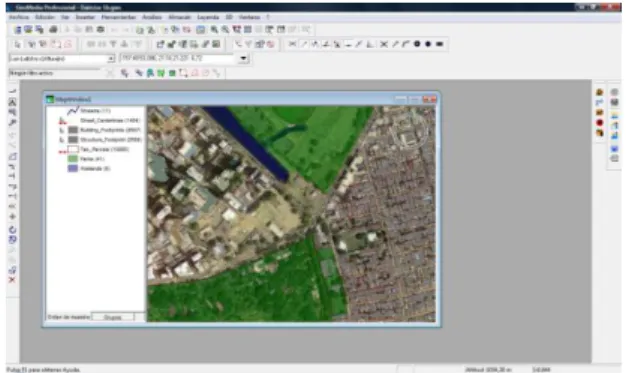Select the Structure_Footprint legend entry
Screen dimensions: 626x373
pos(111,139)
